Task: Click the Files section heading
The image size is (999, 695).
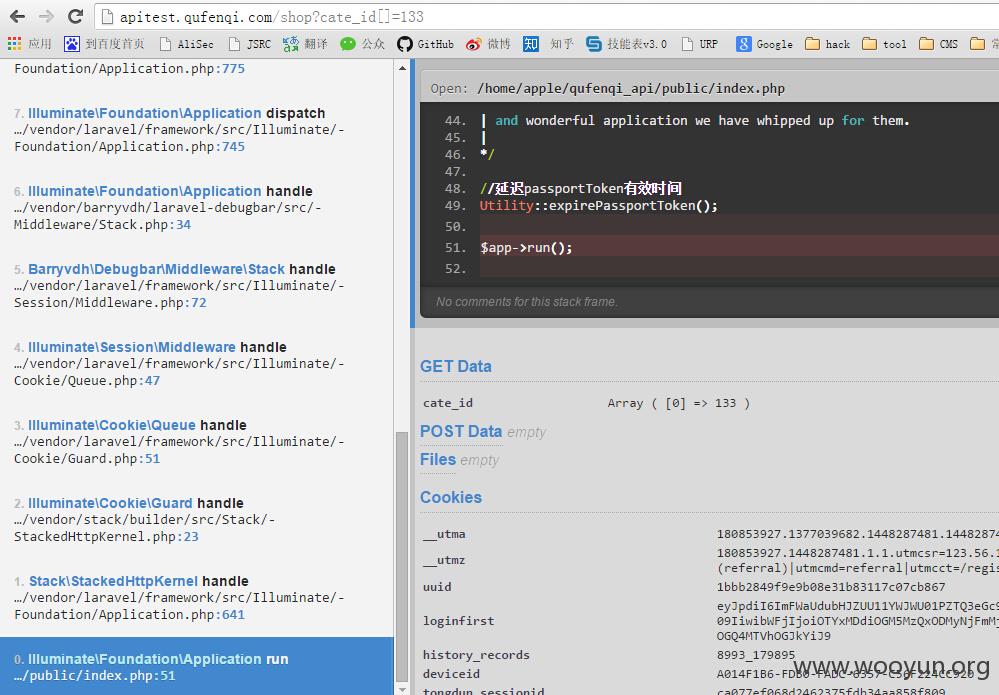Action: click(438, 459)
